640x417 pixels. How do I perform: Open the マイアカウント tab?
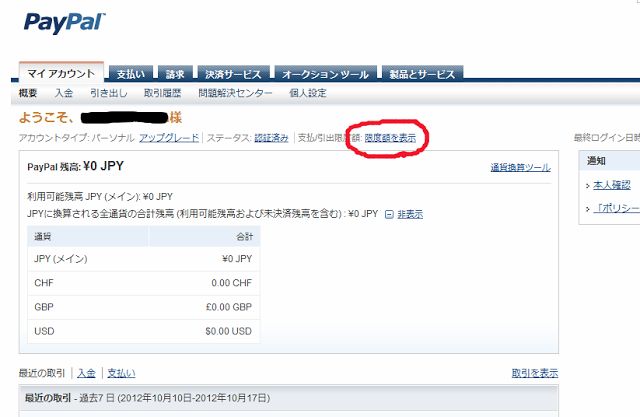click(61, 74)
